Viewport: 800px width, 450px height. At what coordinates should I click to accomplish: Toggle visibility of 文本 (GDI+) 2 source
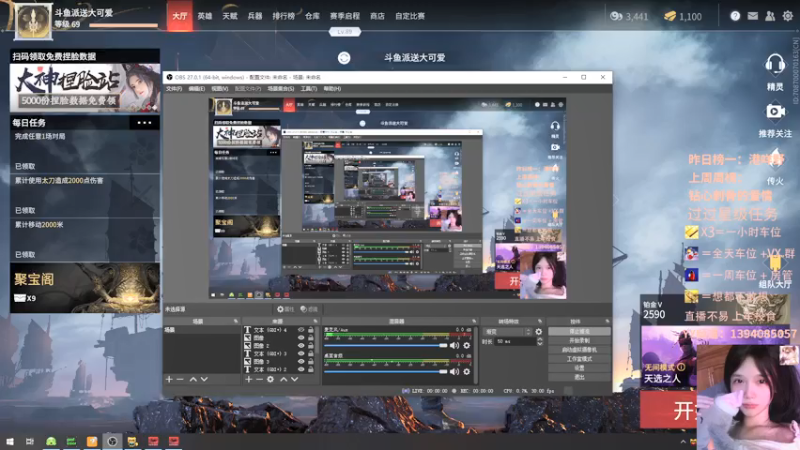(x=301, y=369)
